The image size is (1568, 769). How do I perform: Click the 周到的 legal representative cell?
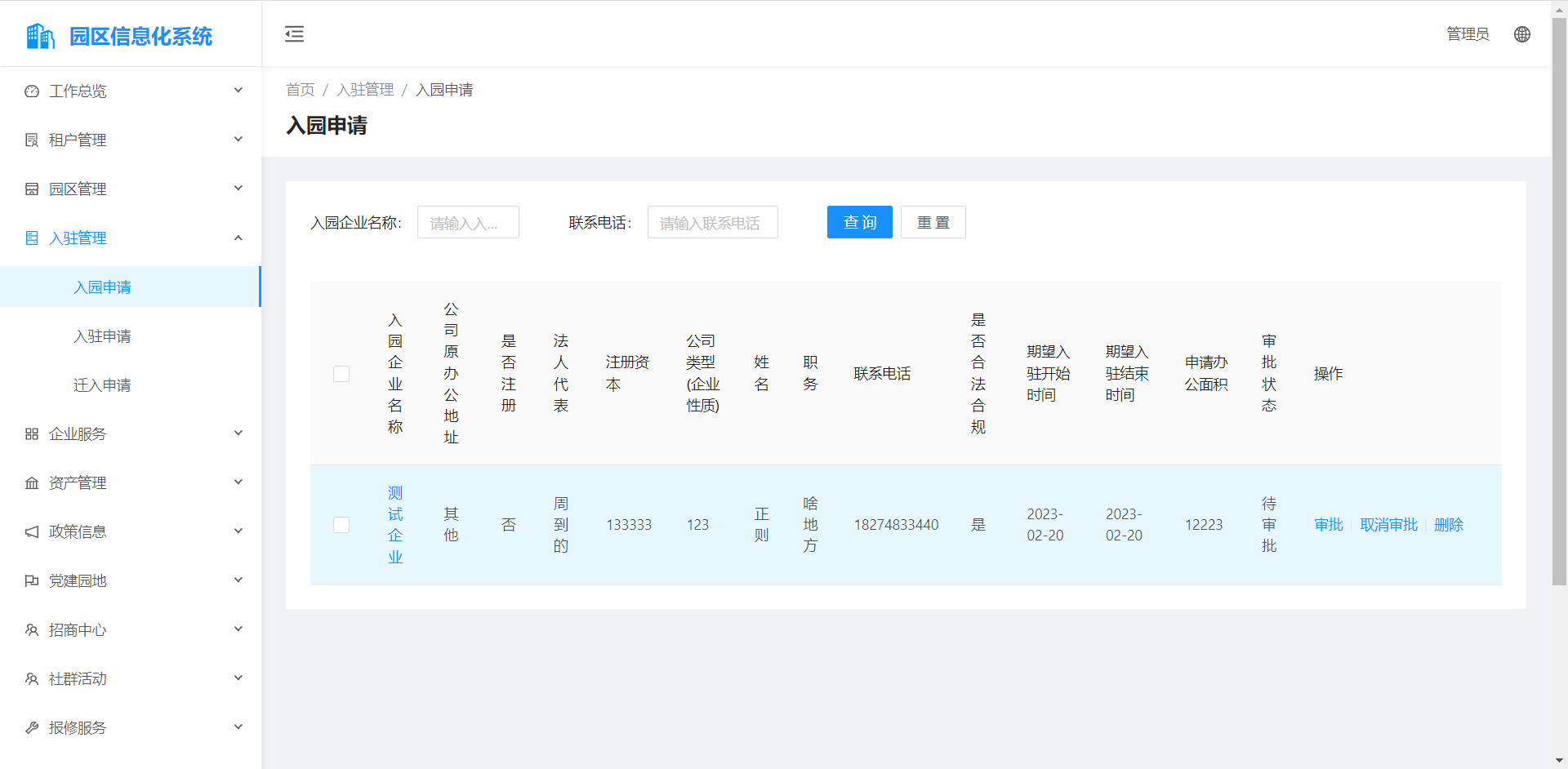(x=560, y=525)
